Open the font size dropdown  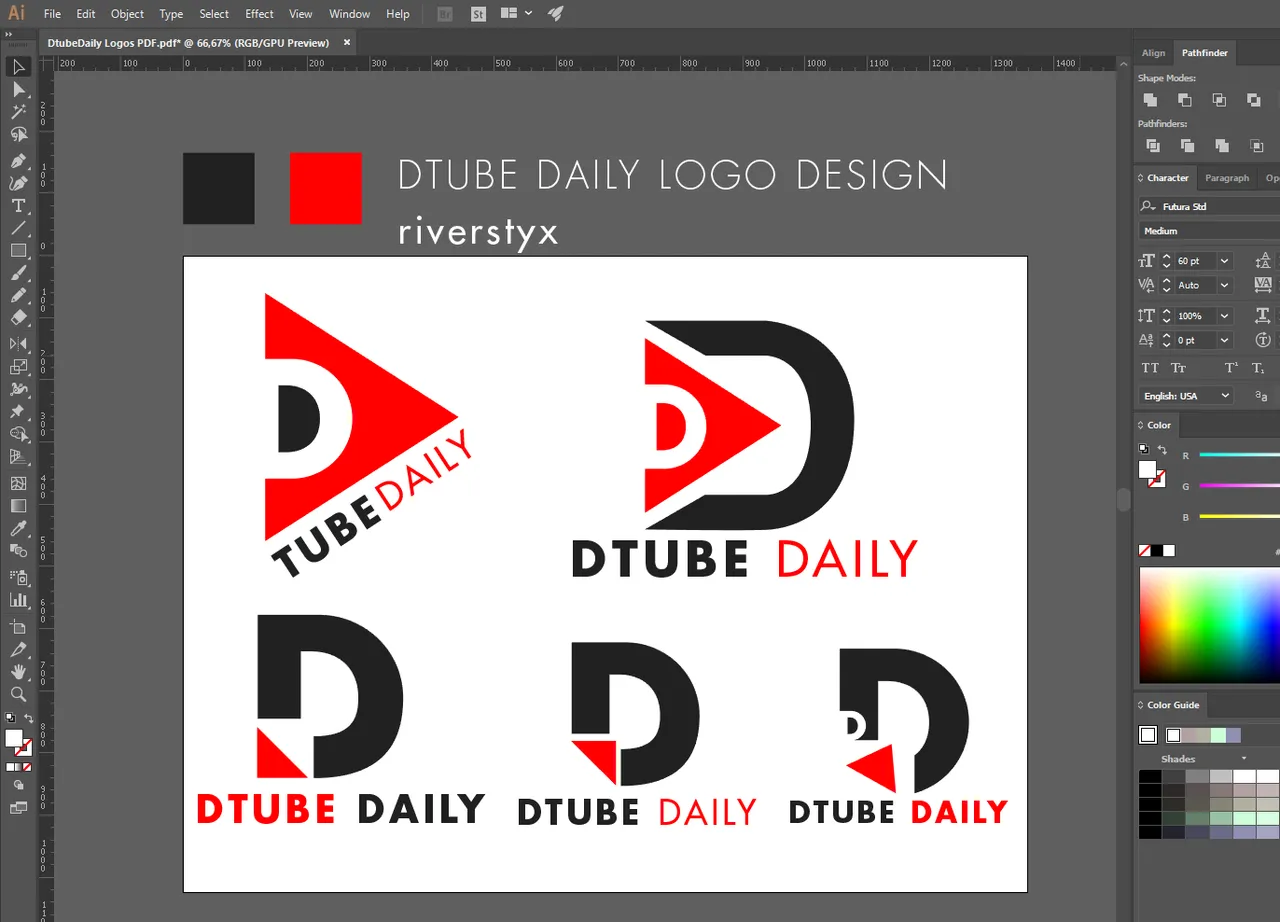1225,261
